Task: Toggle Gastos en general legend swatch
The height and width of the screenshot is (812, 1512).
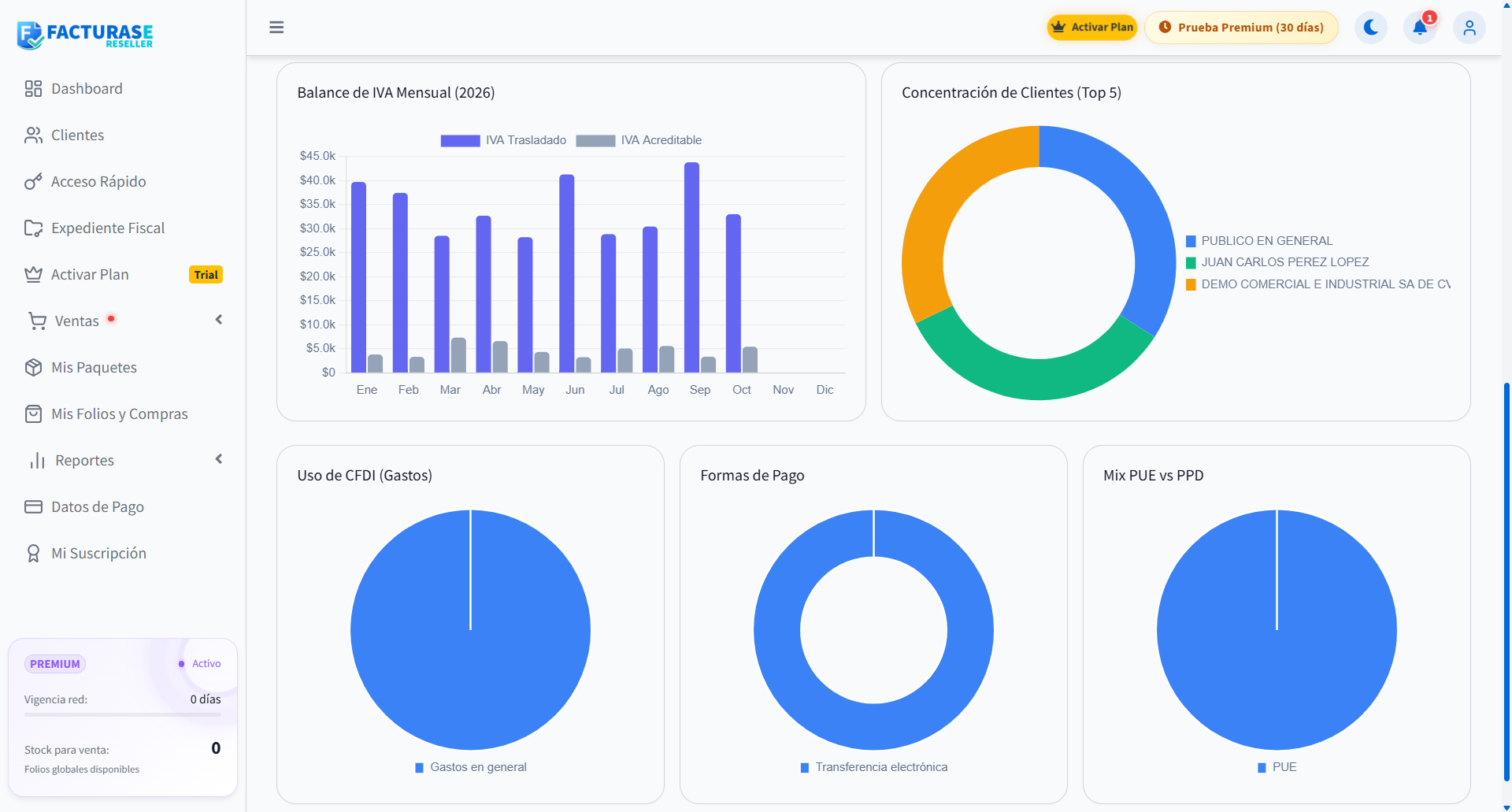Action: [420, 768]
